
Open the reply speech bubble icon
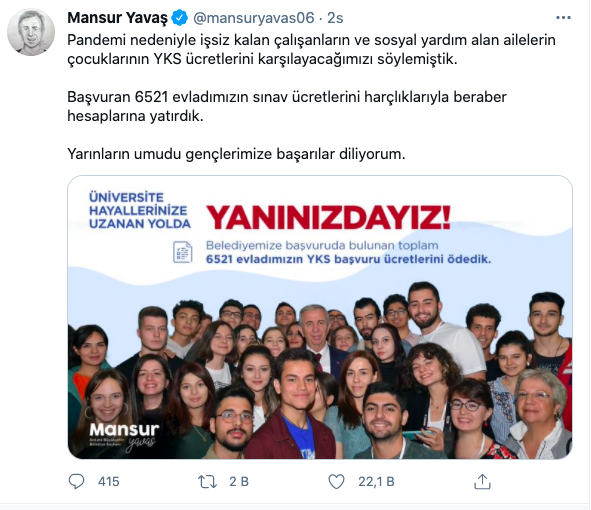tap(77, 481)
